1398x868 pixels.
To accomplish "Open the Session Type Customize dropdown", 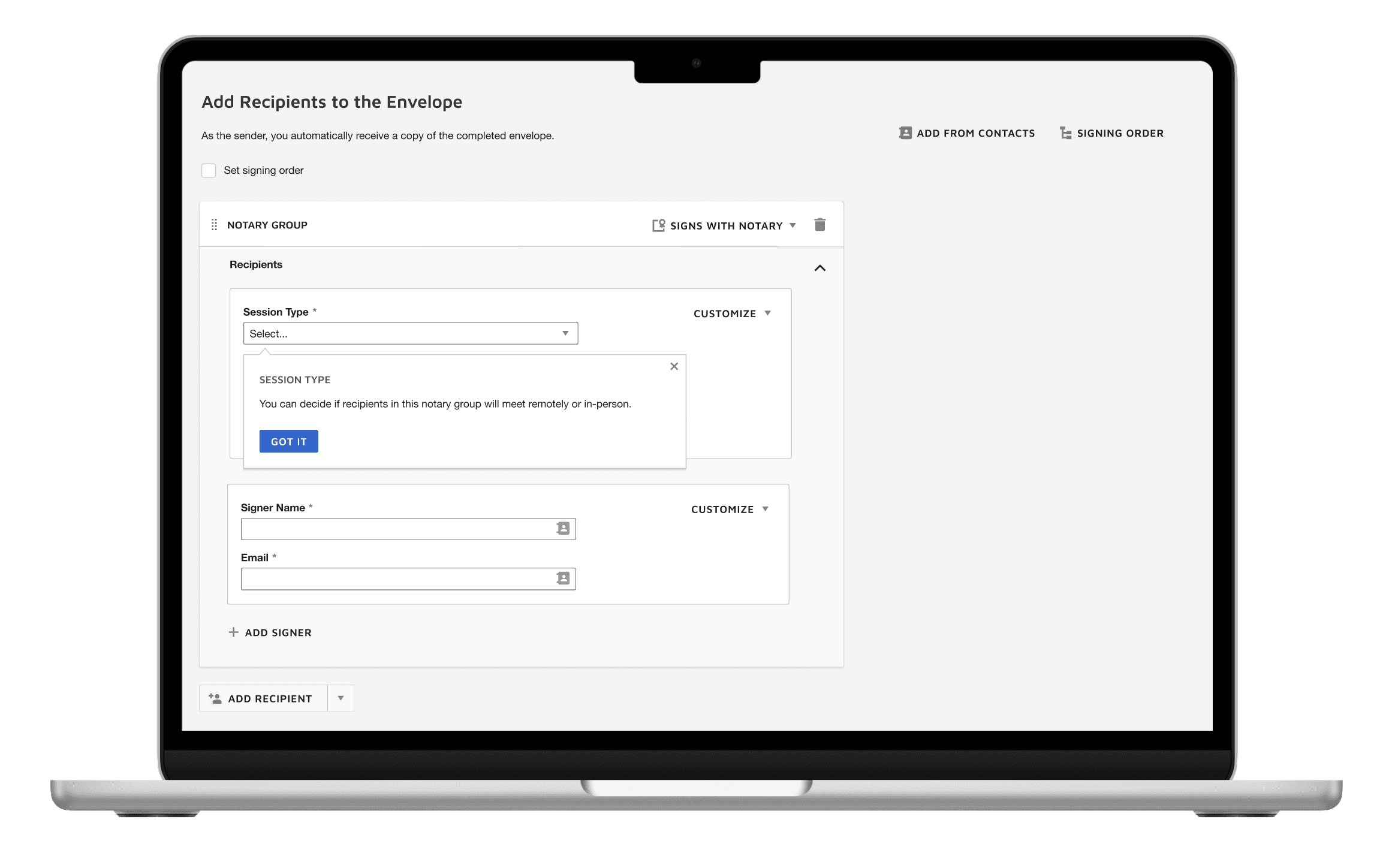I will pyautogui.click(x=732, y=314).
